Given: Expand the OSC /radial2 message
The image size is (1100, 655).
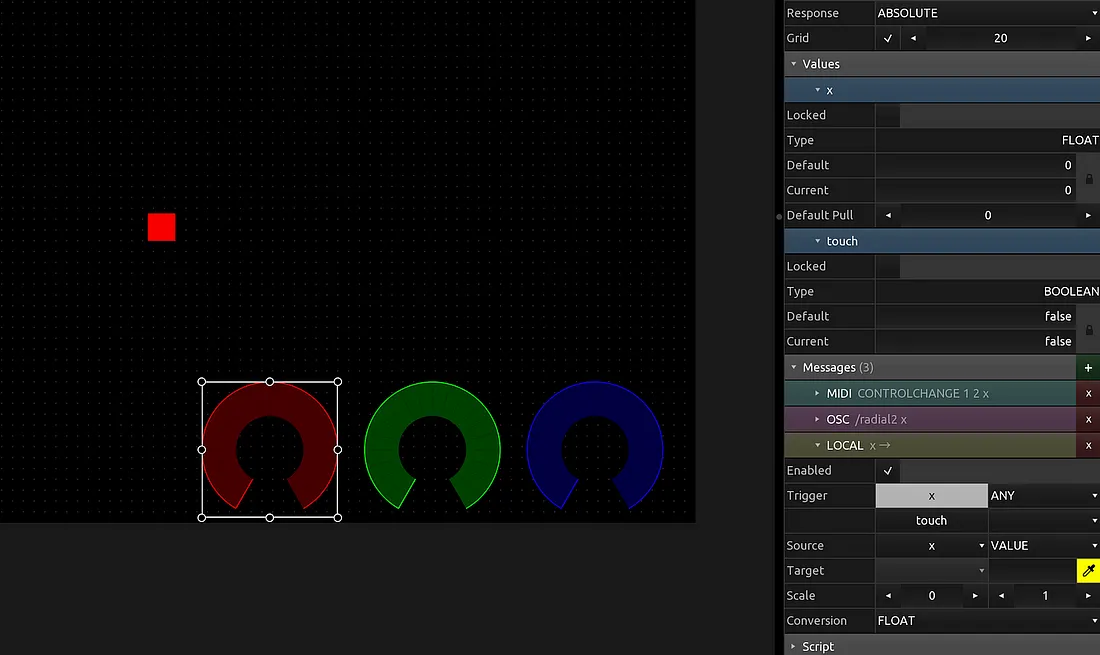Looking at the screenshot, I should click(817, 419).
